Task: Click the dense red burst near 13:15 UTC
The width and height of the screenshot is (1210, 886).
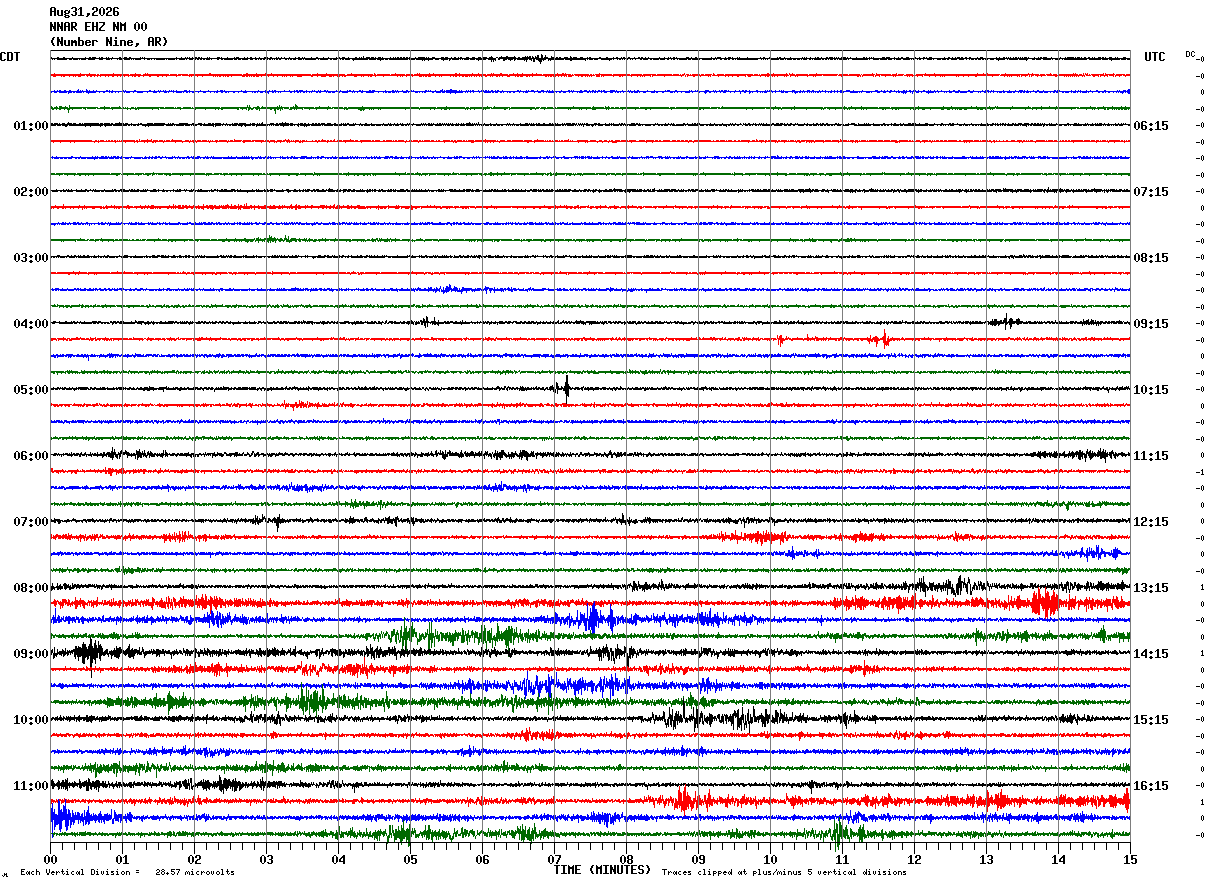Action: tap(1045, 603)
